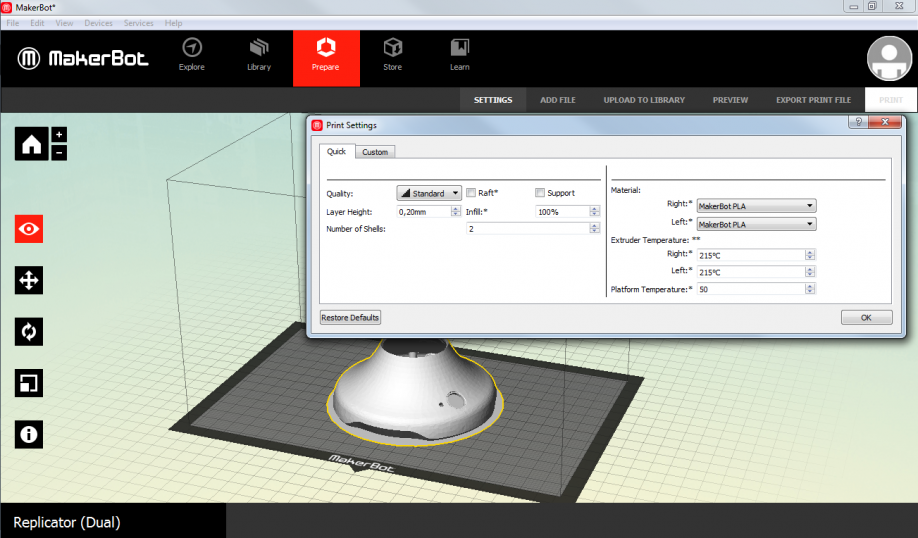Open the Learn section
The height and width of the screenshot is (538, 918).
(x=460, y=55)
